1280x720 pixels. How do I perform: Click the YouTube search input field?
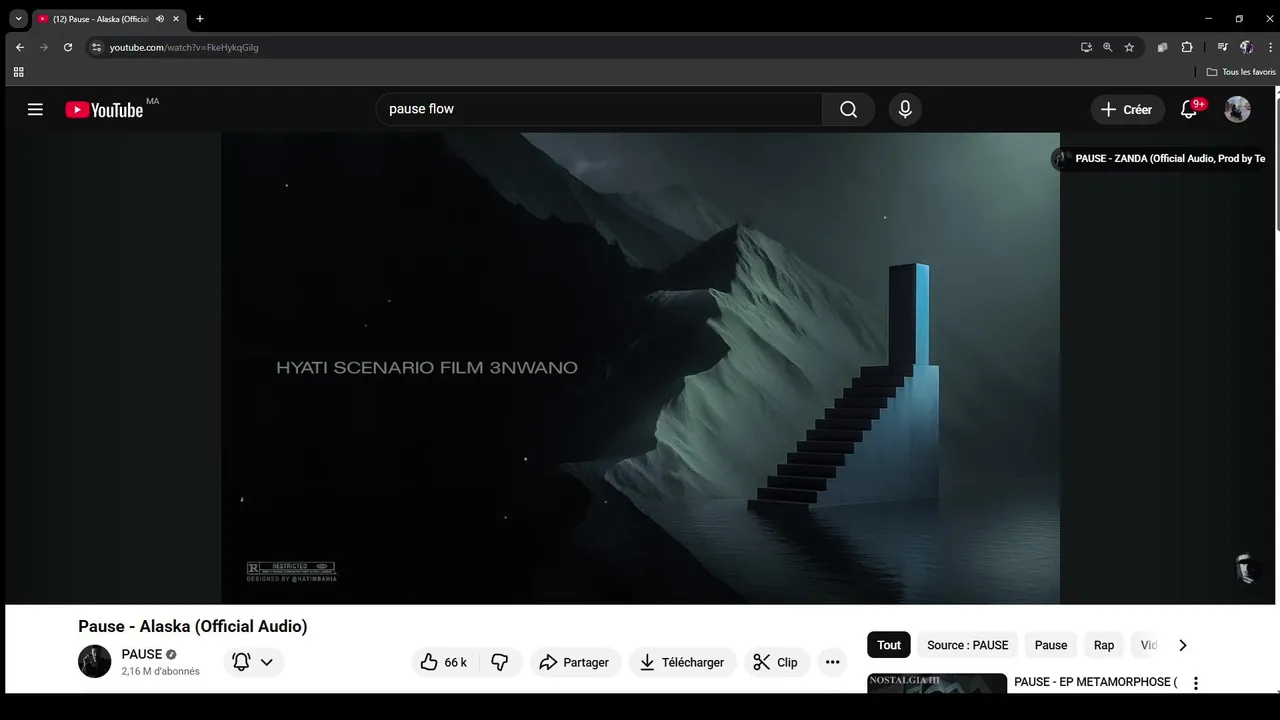[x=598, y=109]
